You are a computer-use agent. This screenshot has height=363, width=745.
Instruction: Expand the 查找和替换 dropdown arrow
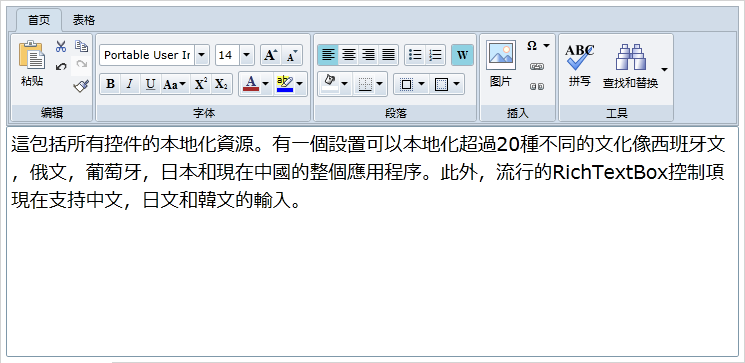(664, 69)
